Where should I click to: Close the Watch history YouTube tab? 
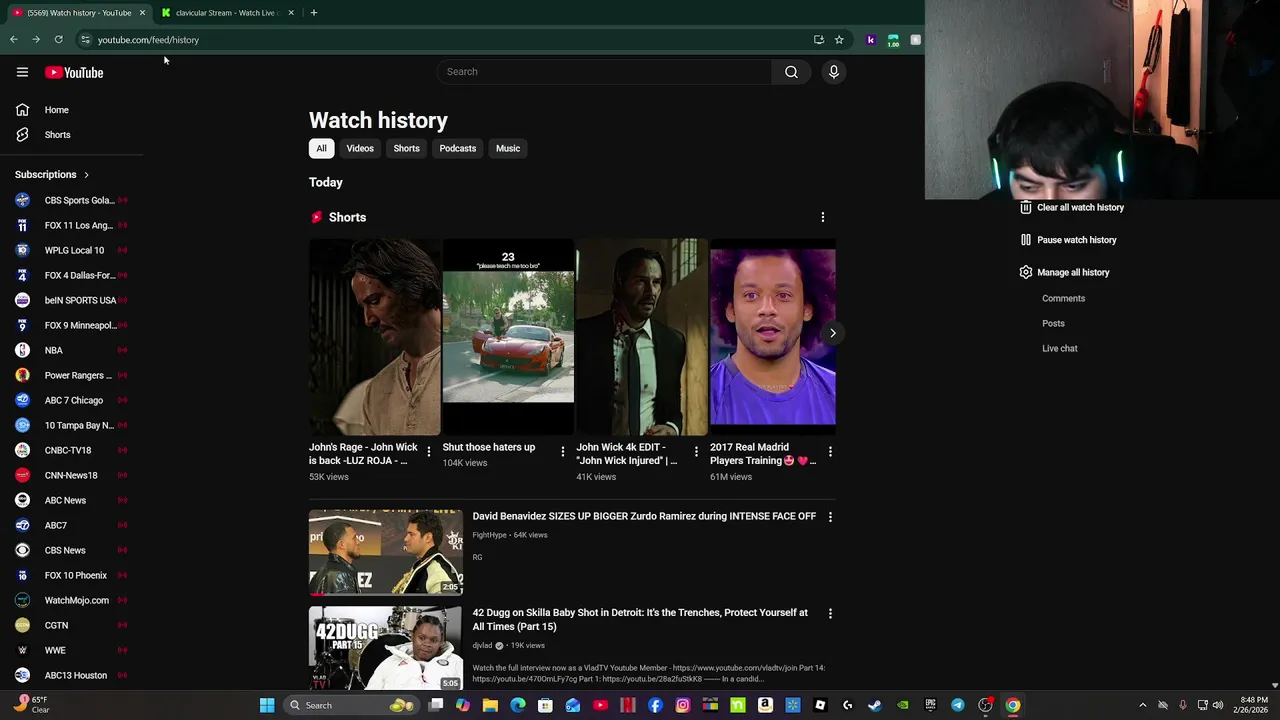point(142,13)
